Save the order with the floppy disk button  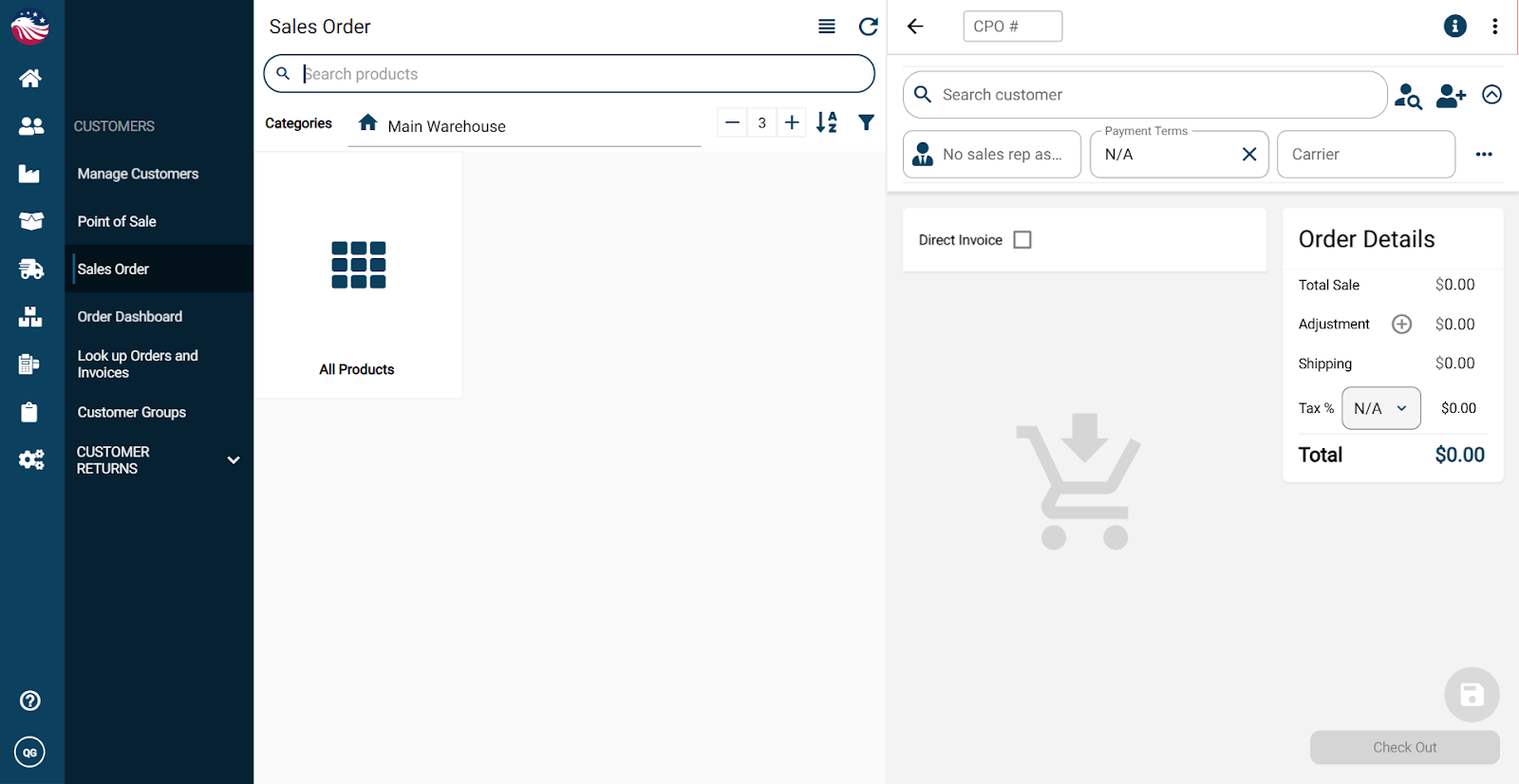coord(1472,695)
